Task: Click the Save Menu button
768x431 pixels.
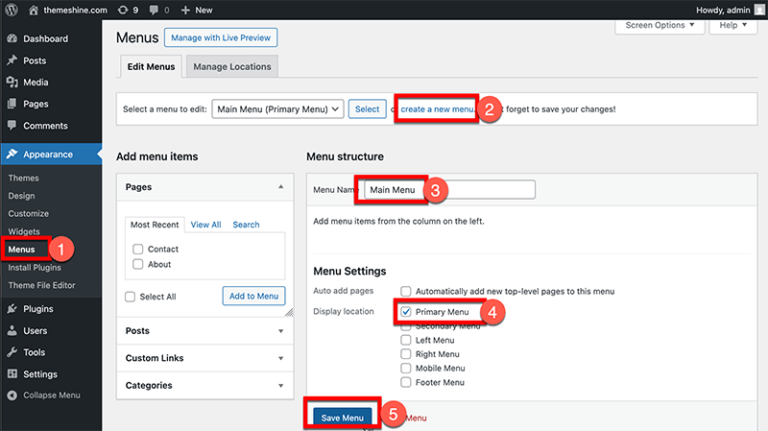Action: [343, 417]
